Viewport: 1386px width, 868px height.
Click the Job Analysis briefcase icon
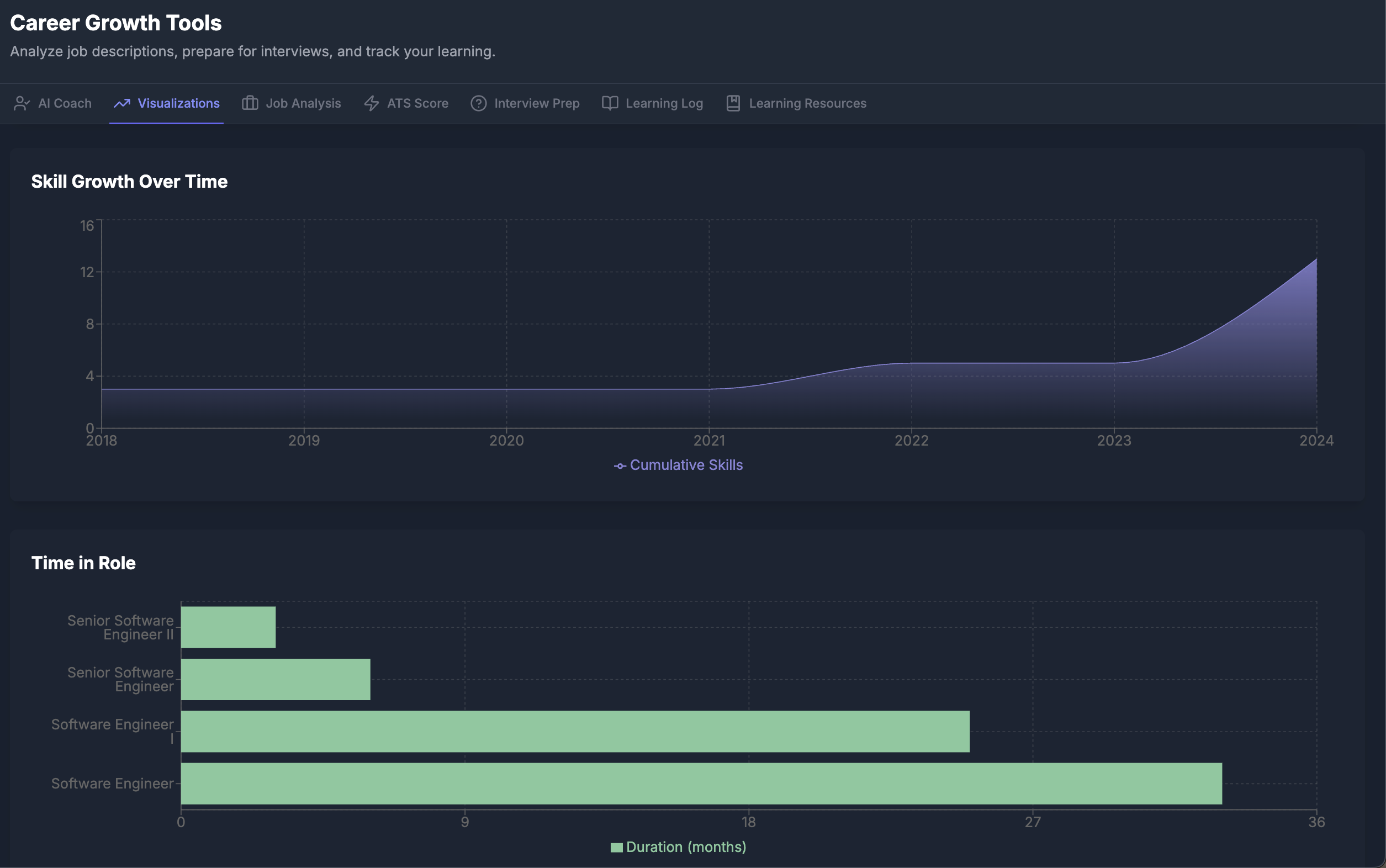(x=250, y=103)
